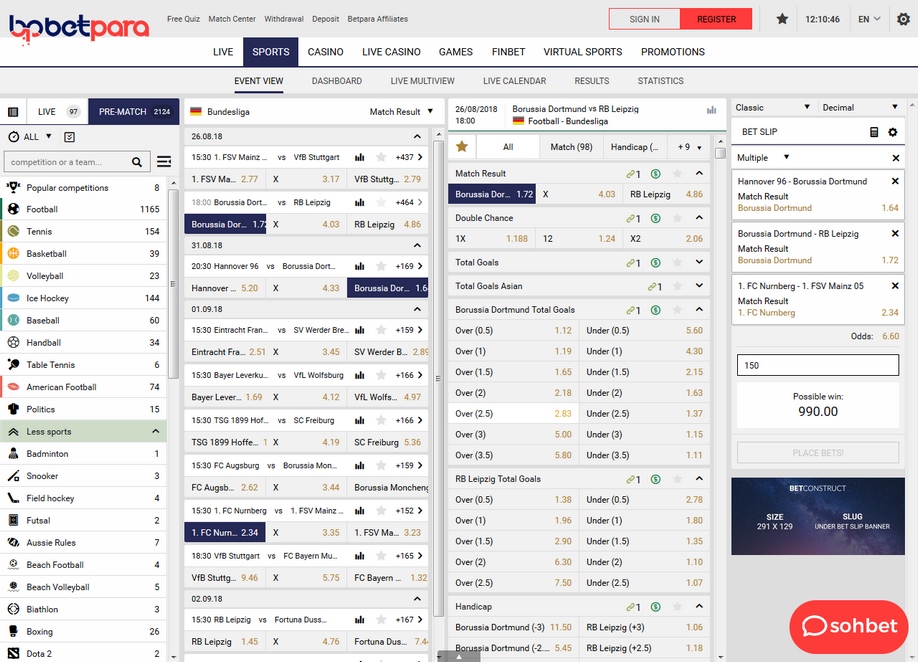Open stats chart for Mainz vs Stuttgart
This screenshot has width=918, height=662.
pyautogui.click(x=359, y=157)
